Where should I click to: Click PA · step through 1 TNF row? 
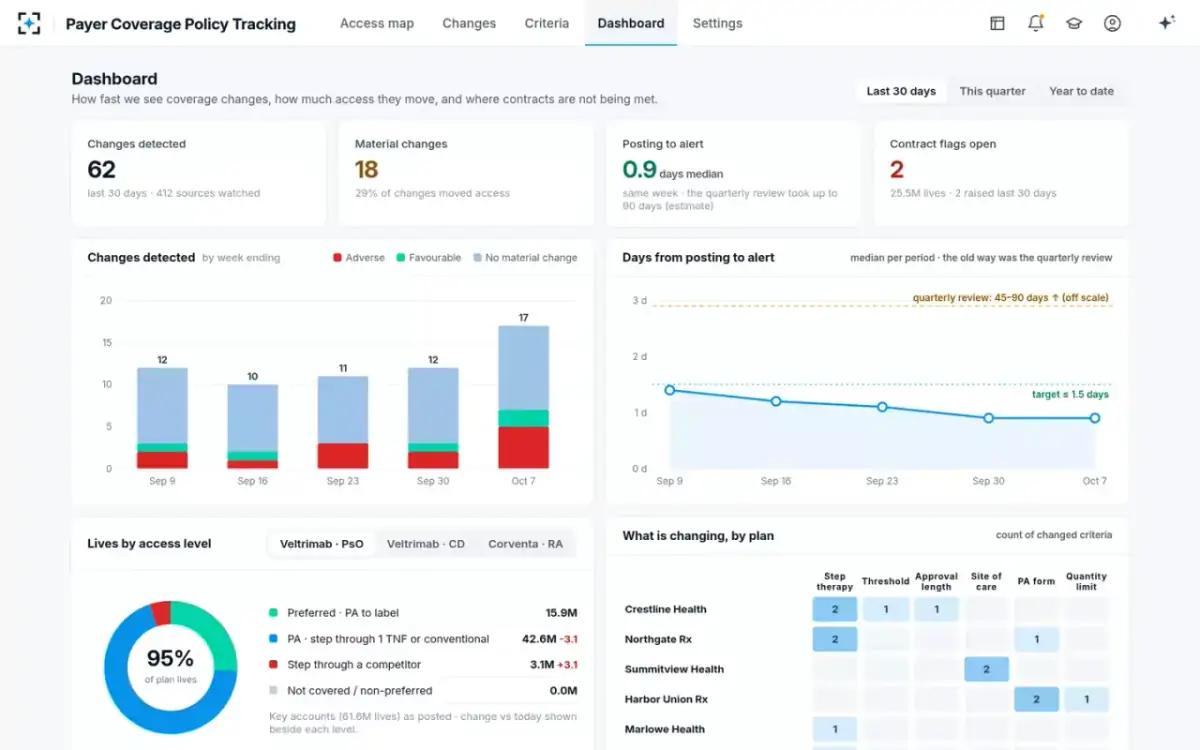click(423, 639)
